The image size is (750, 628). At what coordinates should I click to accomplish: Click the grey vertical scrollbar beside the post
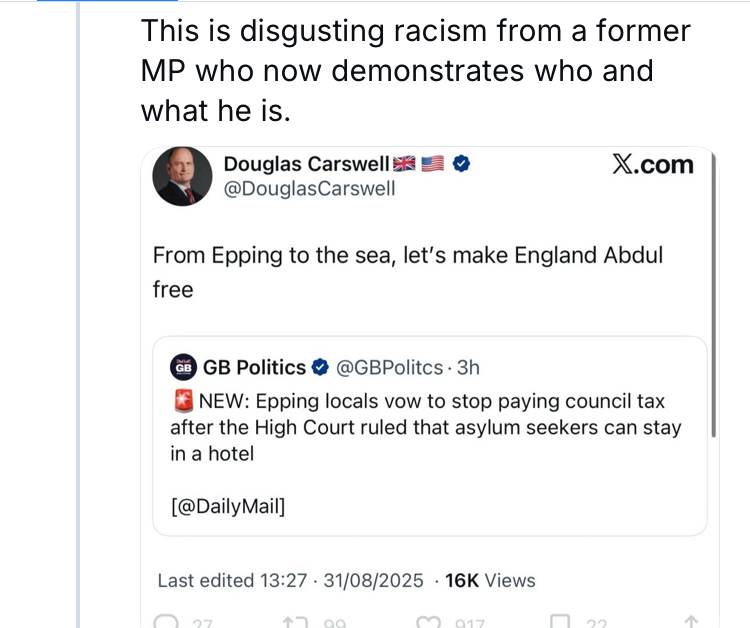click(713, 300)
